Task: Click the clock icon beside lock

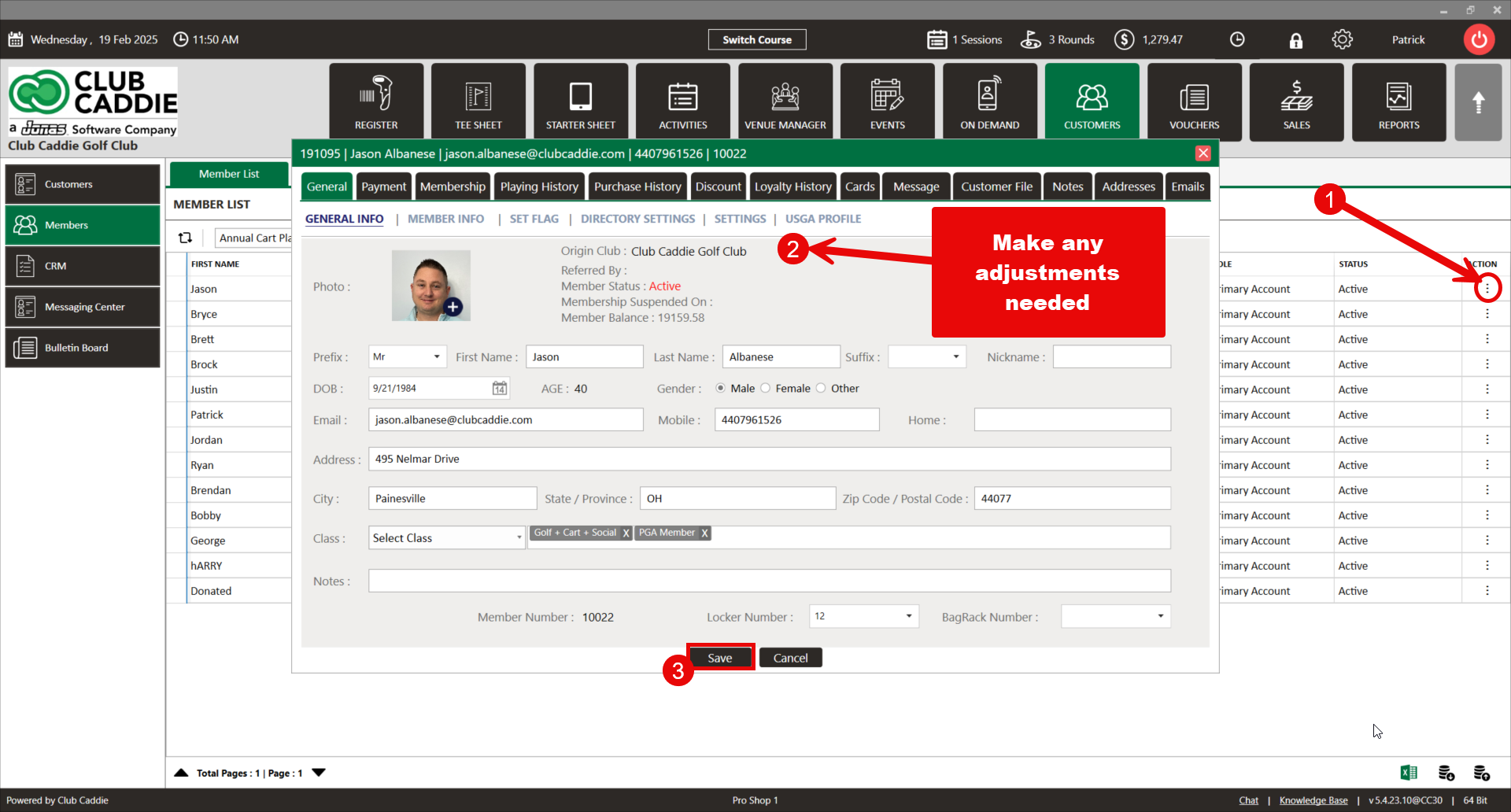Action: click(x=1237, y=39)
